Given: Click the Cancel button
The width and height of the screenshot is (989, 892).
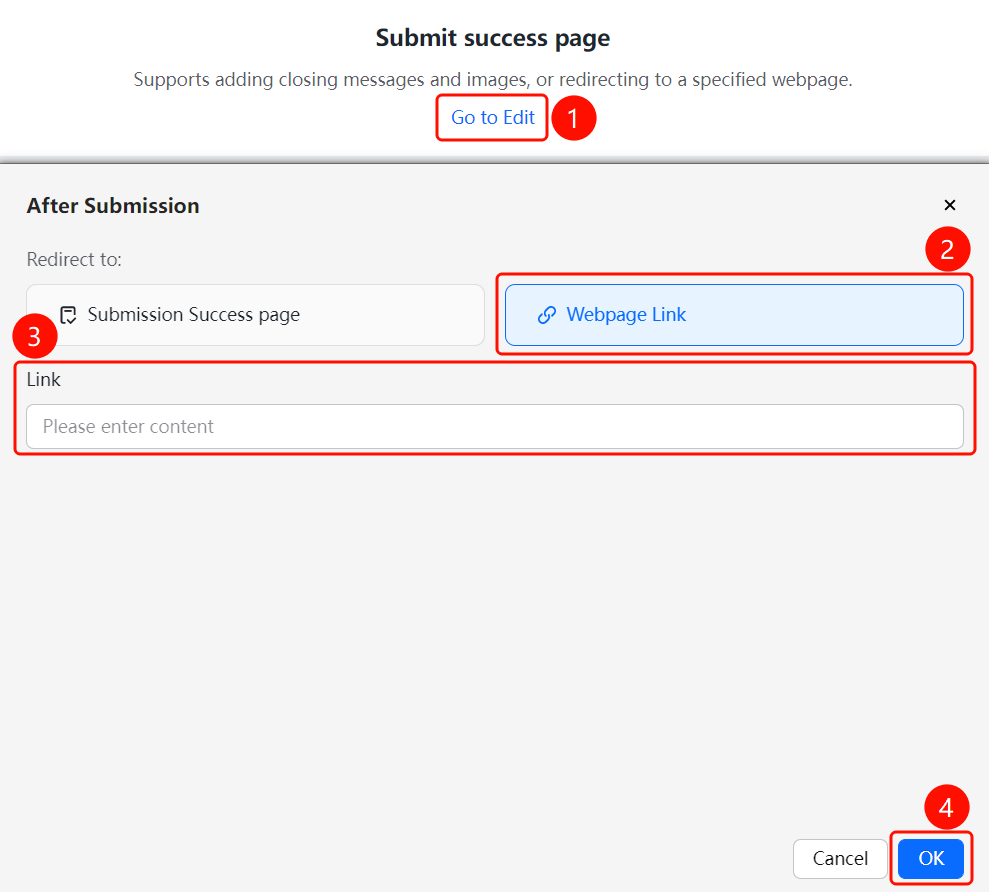Looking at the screenshot, I should (x=840, y=858).
